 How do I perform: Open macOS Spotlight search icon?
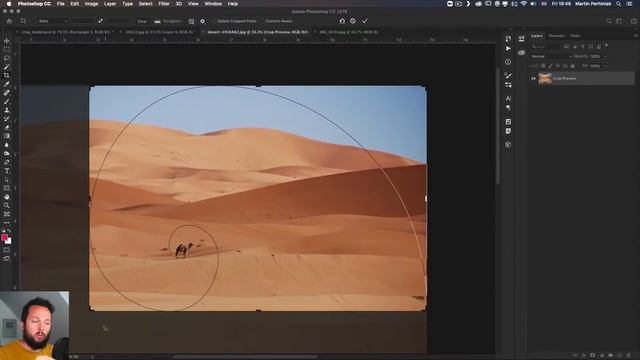(x=619, y=4)
